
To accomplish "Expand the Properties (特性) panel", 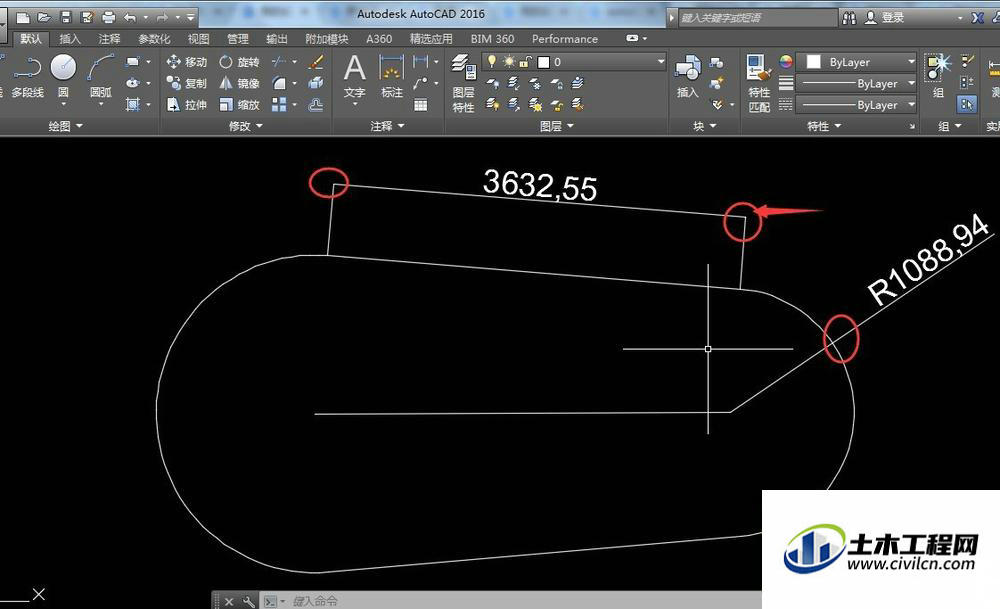I will [x=824, y=126].
